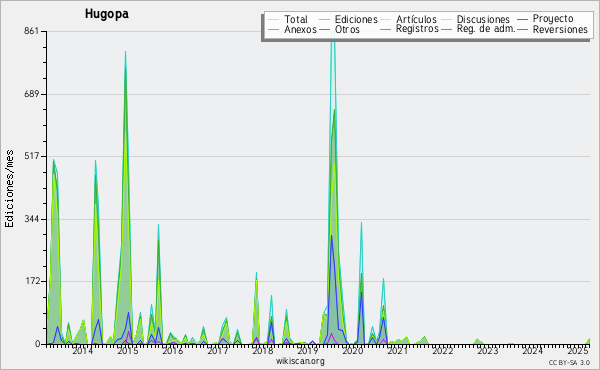Click the 2014 x-axis label
This screenshot has height=370, width=600.
coord(83,351)
